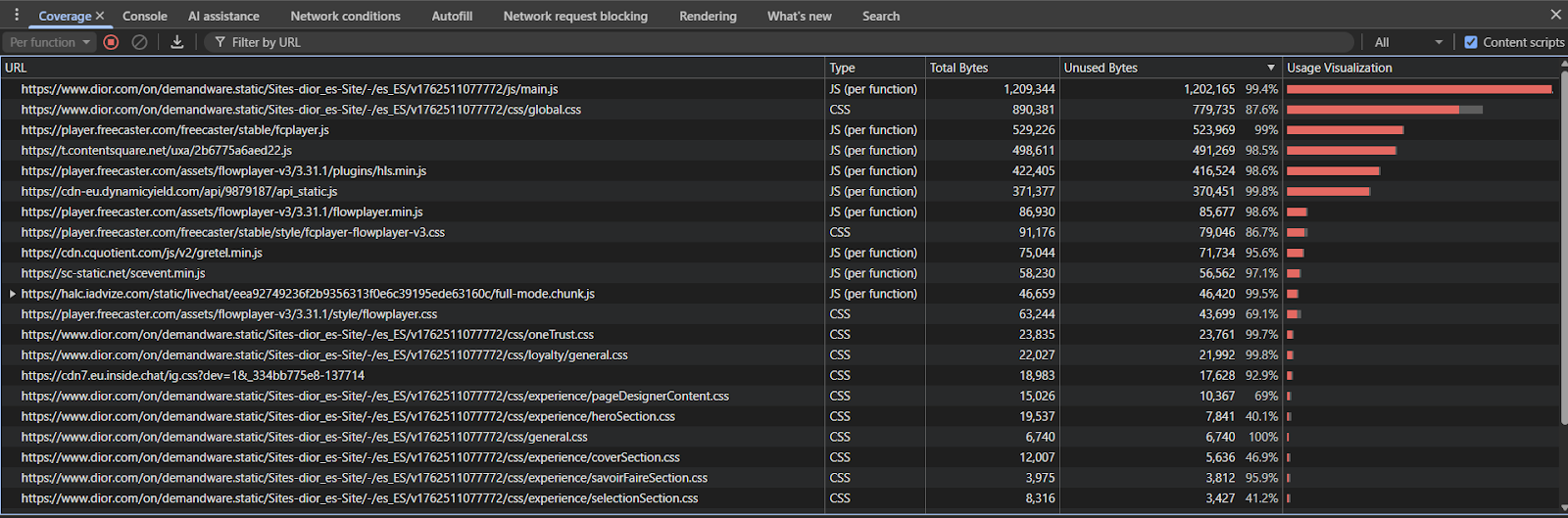The height and width of the screenshot is (518, 1568).
Task: Open the Per function coverage type dropdown
Action: coord(49,42)
